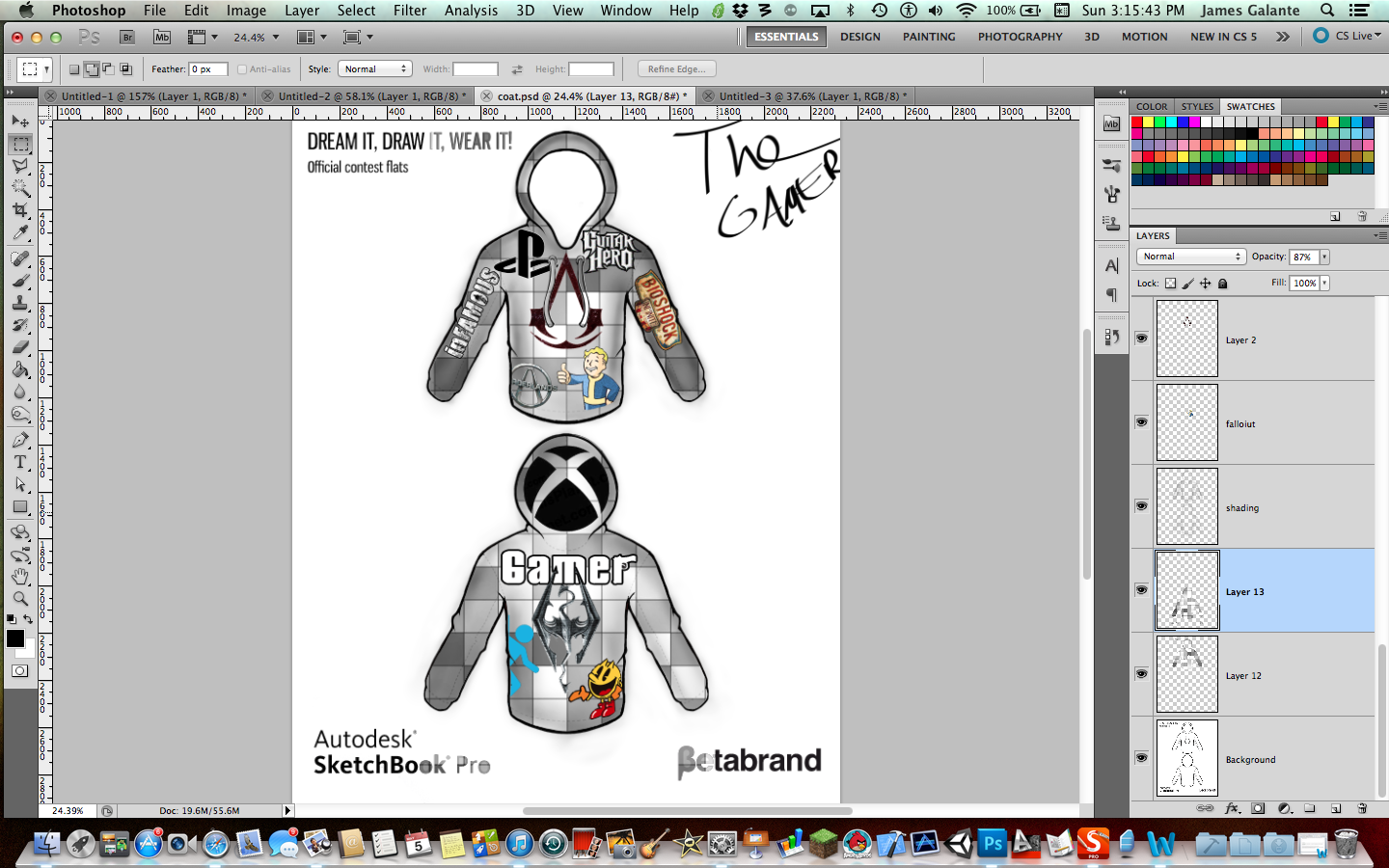The width and height of the screenshot is (1389, 868).
Task: Switch to Untitled-2 document tab
Action: coord(368,96)
